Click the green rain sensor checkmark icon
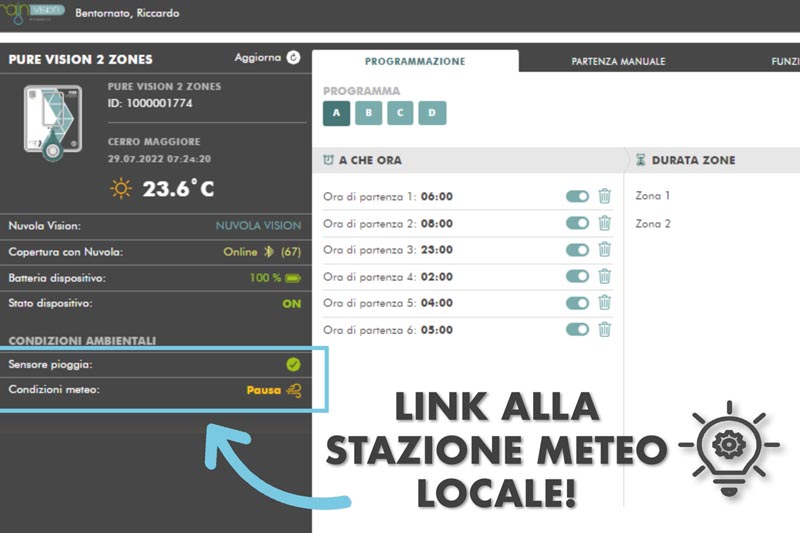800x533 pixels. (x=293, y=365)
